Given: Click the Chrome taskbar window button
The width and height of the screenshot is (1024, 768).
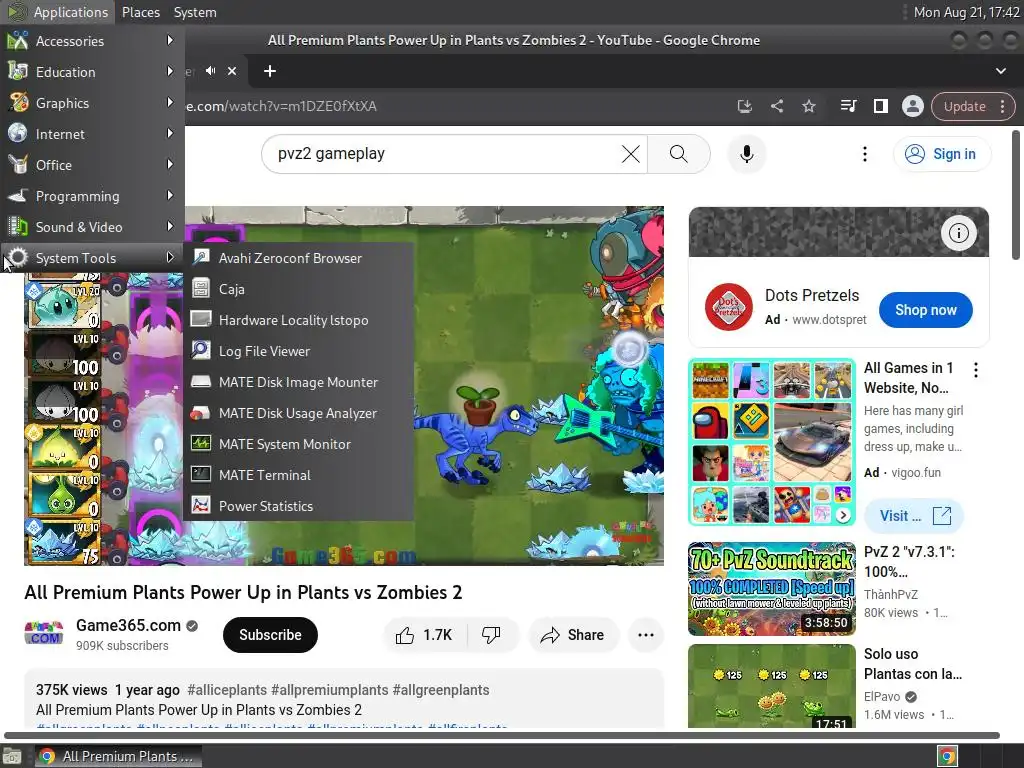Looking at the screenshot, I should click(x=118, y=756).
